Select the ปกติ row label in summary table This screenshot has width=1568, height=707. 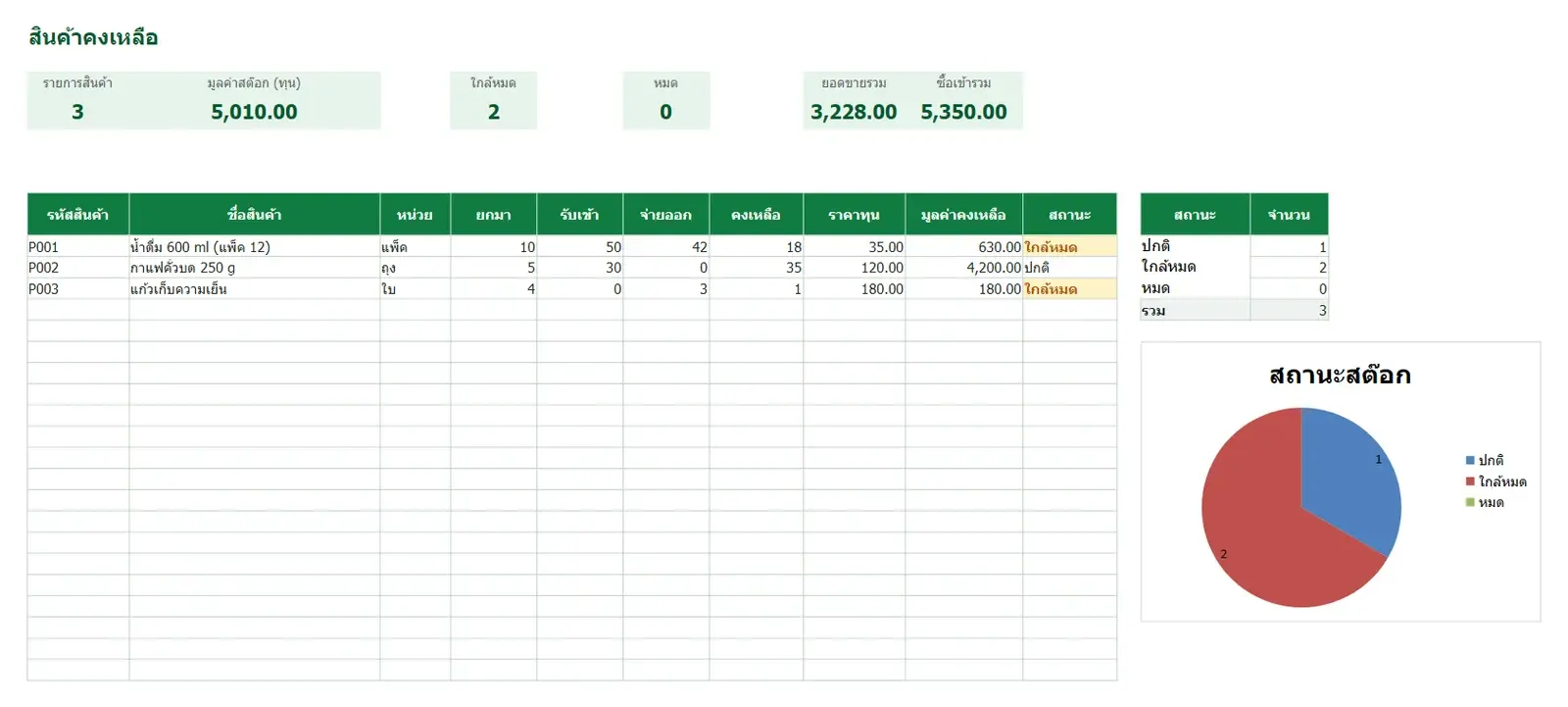1196,246
